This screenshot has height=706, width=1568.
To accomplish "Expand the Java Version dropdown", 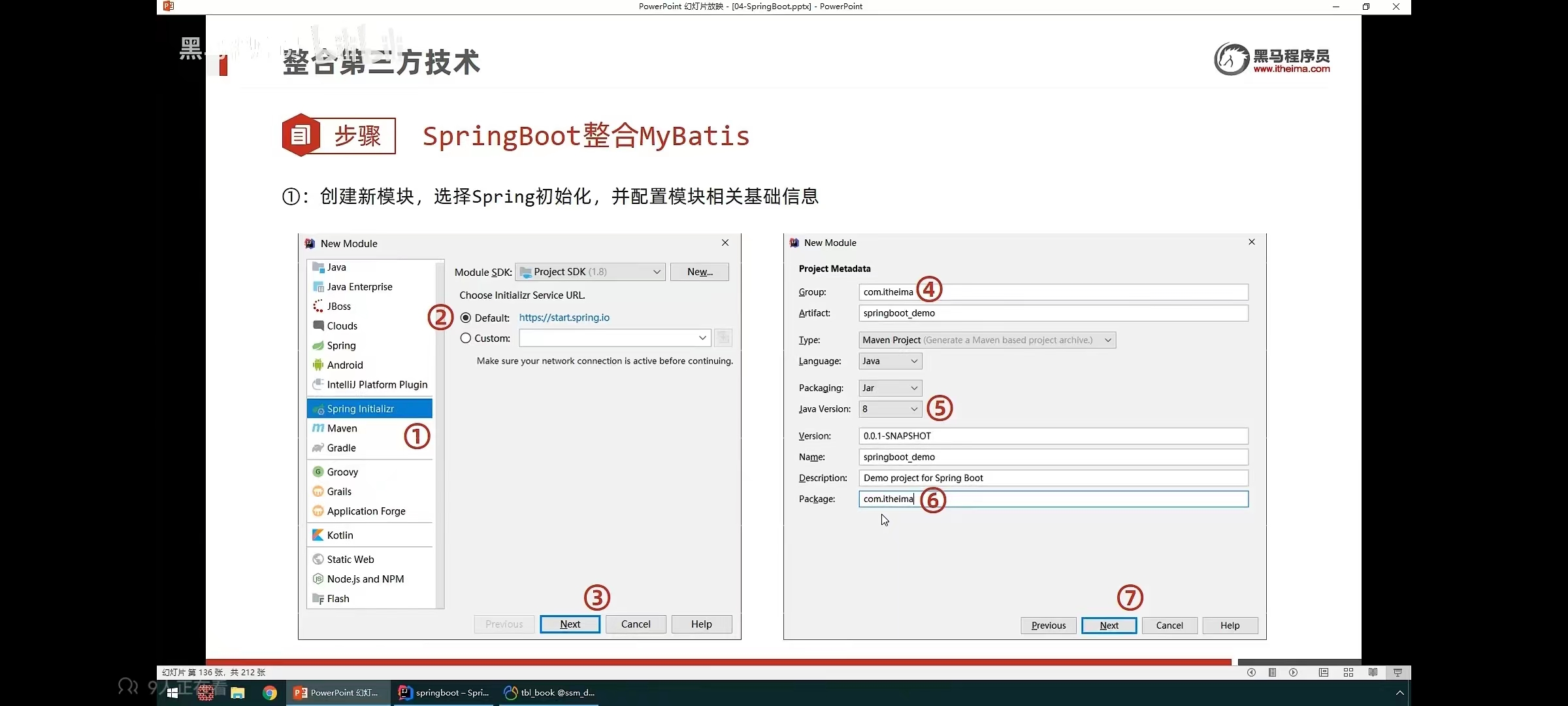I will pos(890,409).
